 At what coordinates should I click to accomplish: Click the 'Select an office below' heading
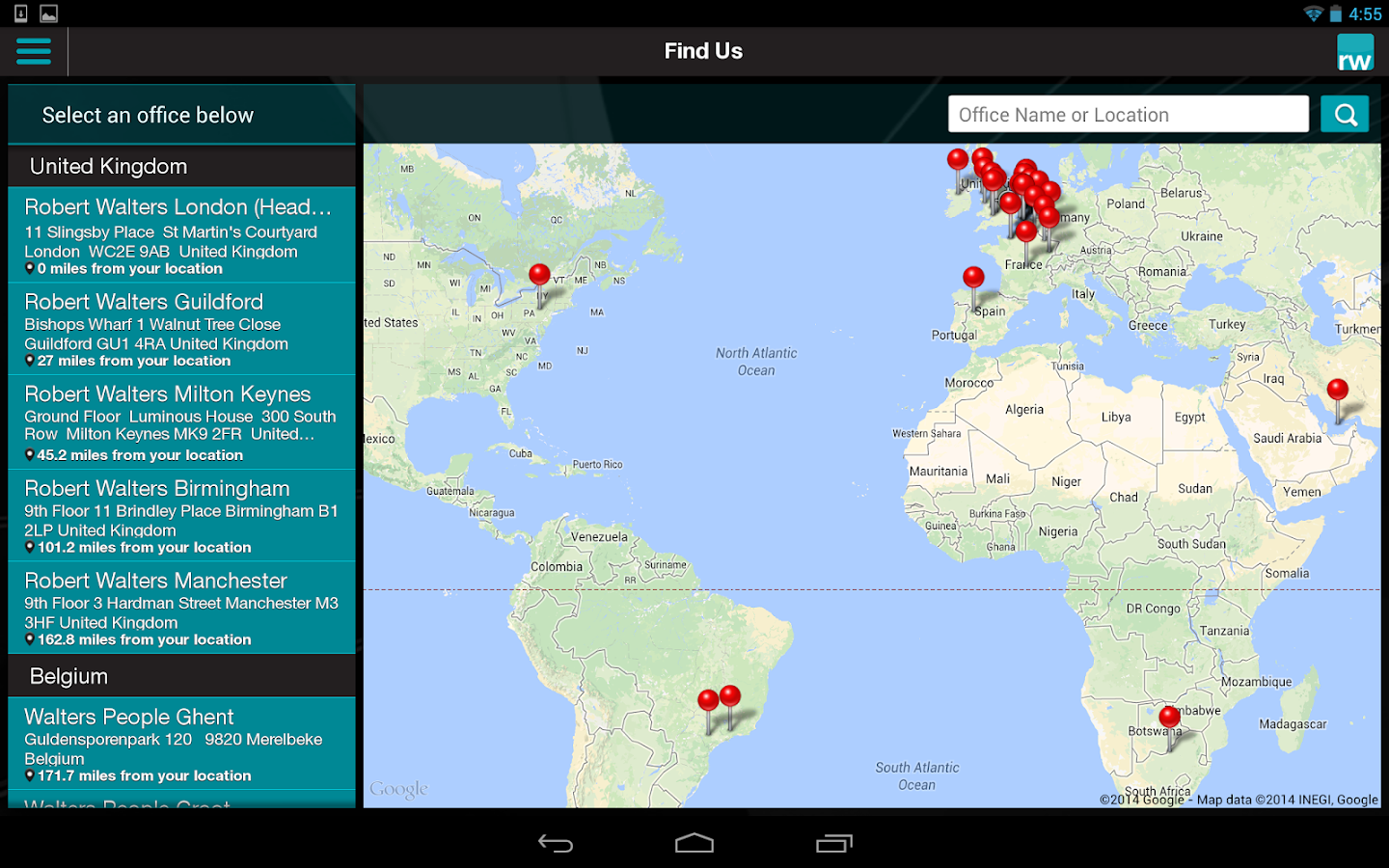click(148, 115)
